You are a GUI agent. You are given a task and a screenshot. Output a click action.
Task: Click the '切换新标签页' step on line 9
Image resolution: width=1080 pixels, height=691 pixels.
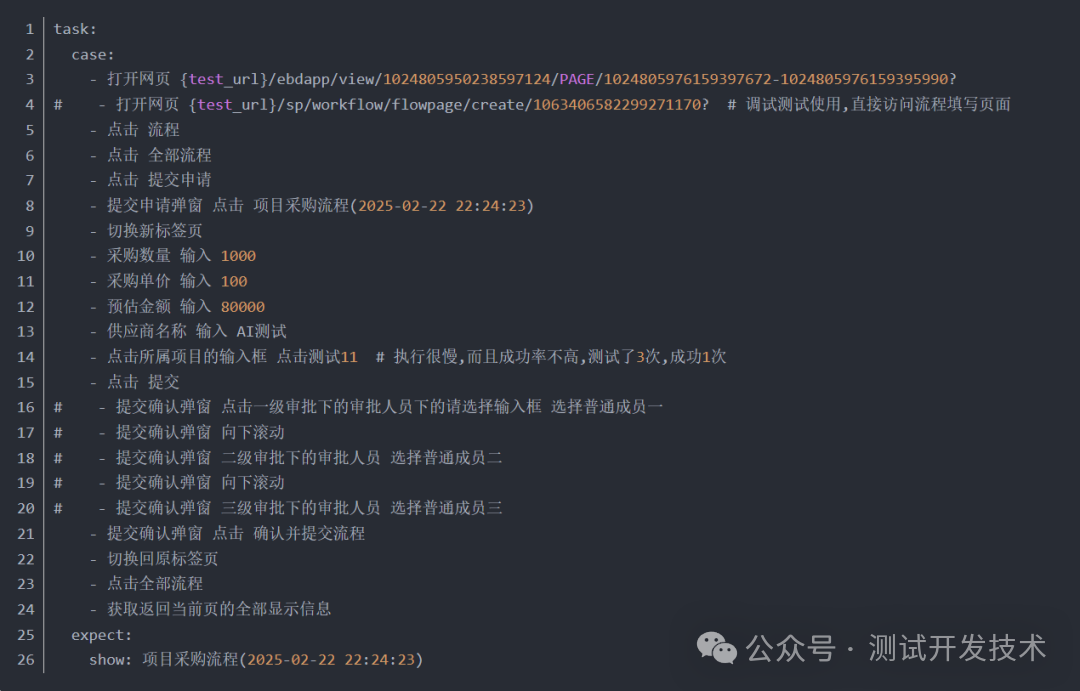coord(155,231)
